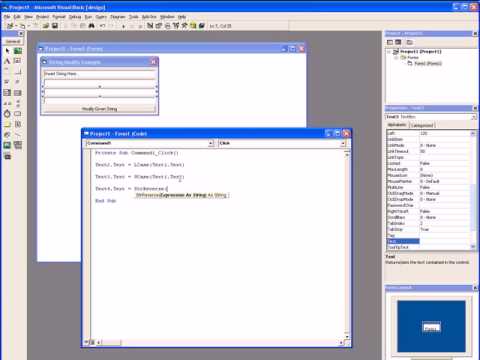Click the Modify Given String button on form
480x360 pixels.
(x=99, y=109)
